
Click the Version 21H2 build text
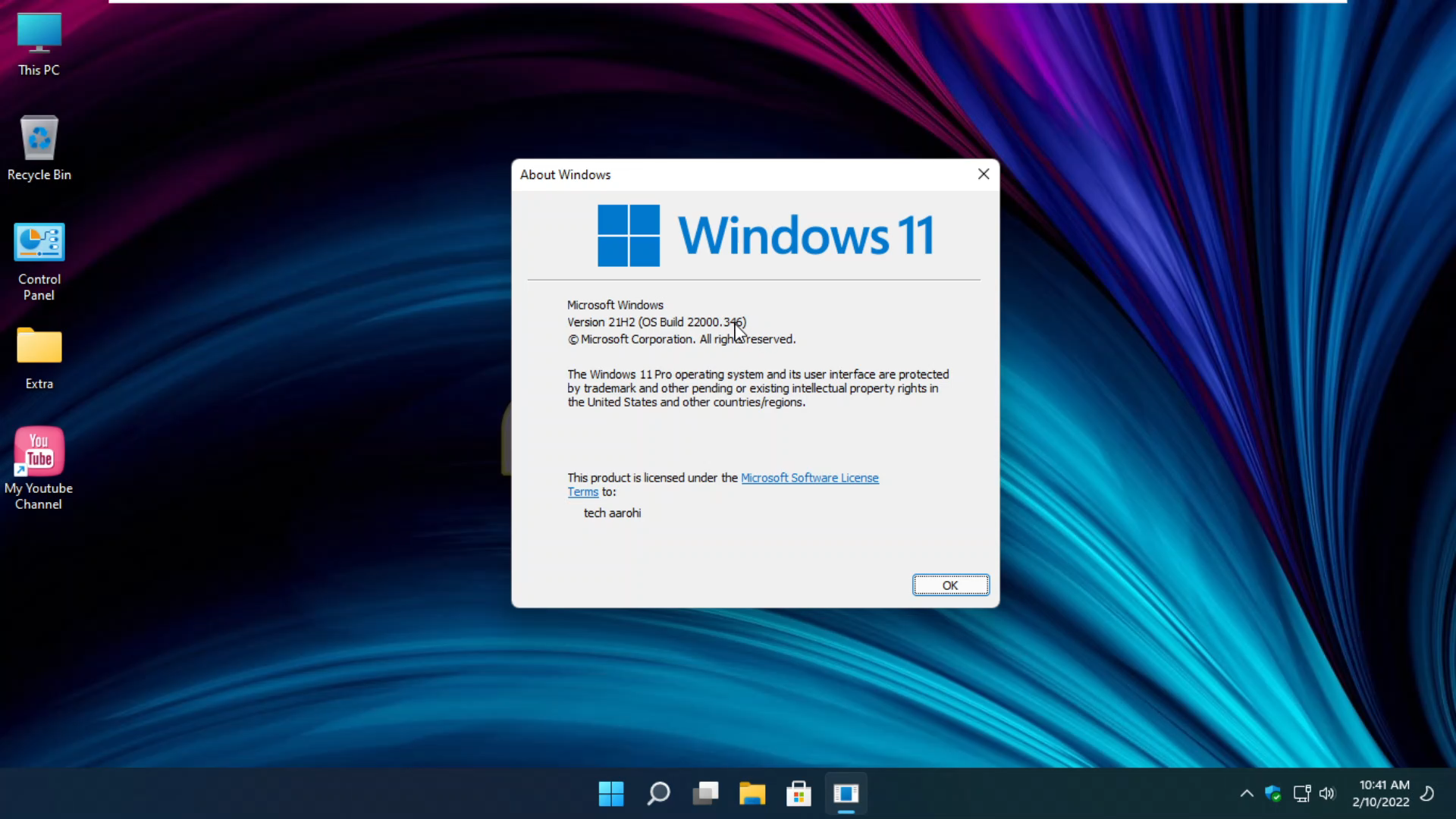click(x=657, y=322)
